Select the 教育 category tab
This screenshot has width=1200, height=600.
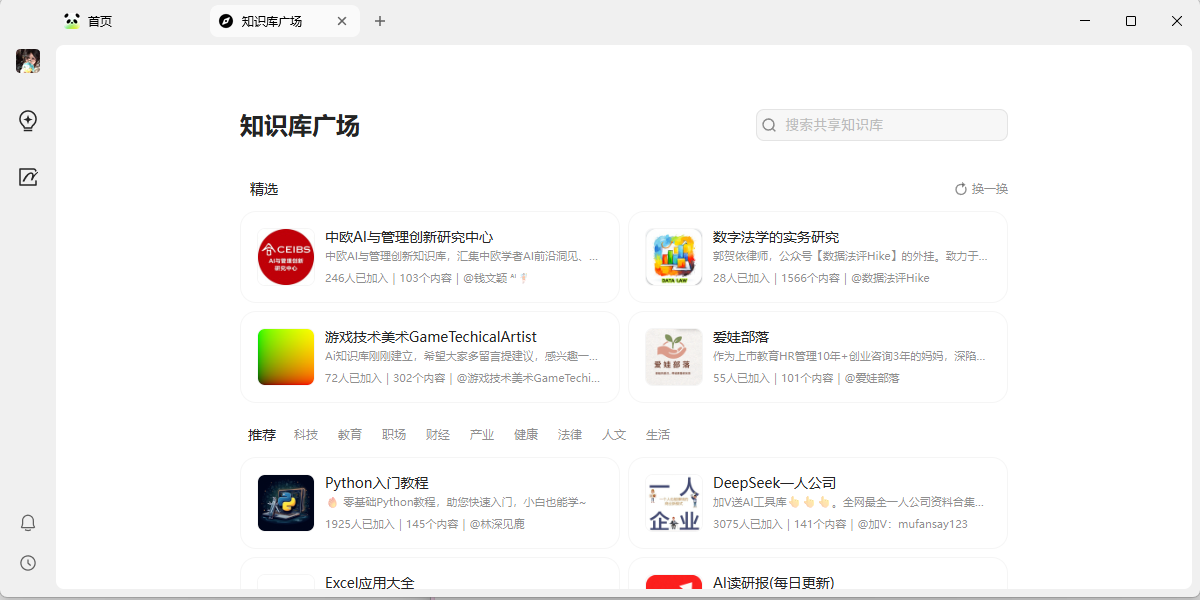coord(350,435)
